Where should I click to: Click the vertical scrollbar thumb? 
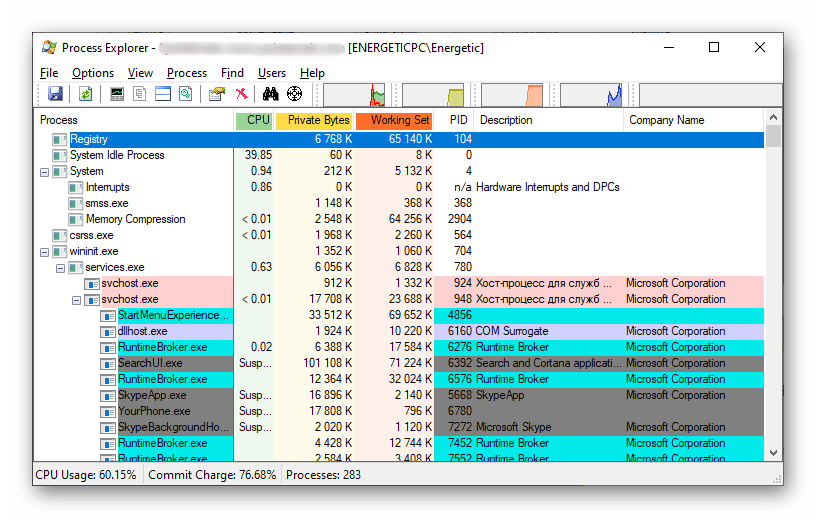[x=773, y=136]
